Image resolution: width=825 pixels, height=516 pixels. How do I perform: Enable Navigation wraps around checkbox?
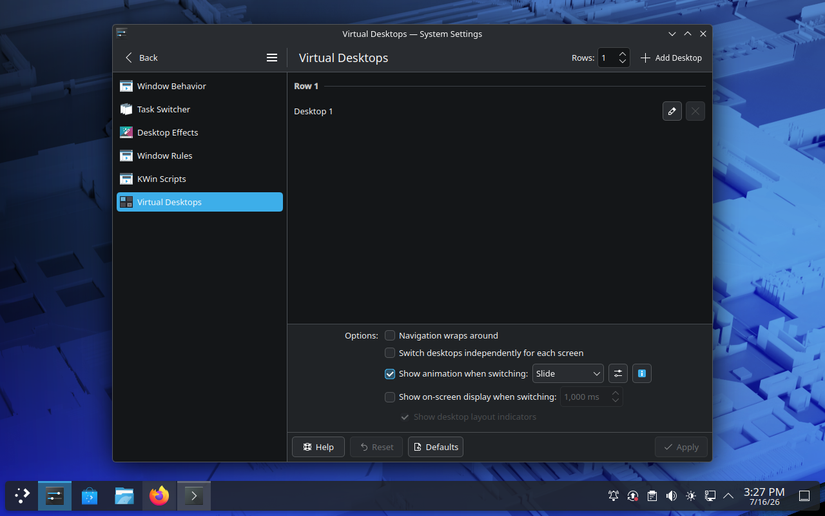(390, 336)
